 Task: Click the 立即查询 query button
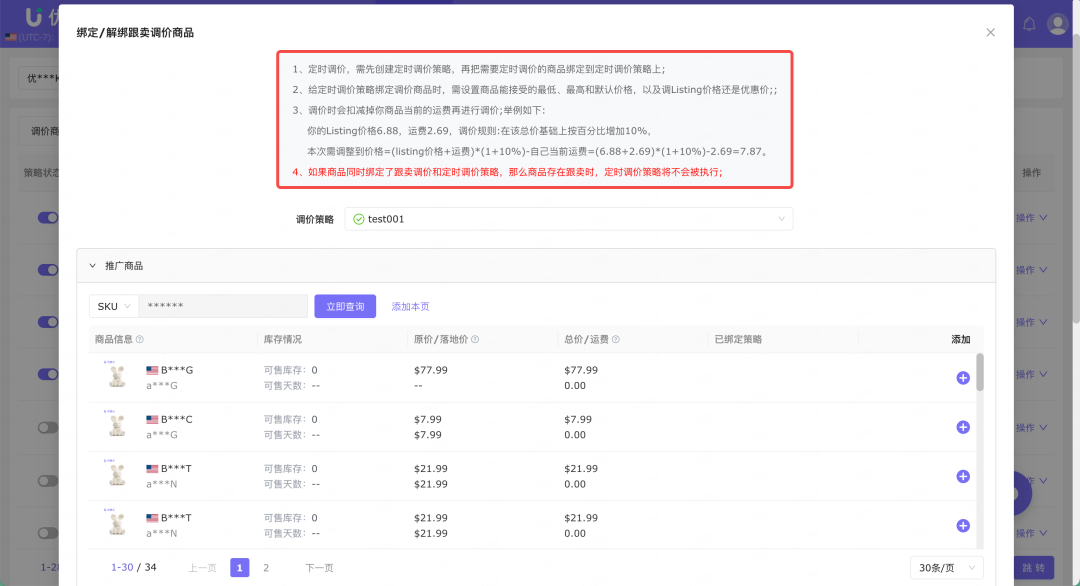click(344, 305)
